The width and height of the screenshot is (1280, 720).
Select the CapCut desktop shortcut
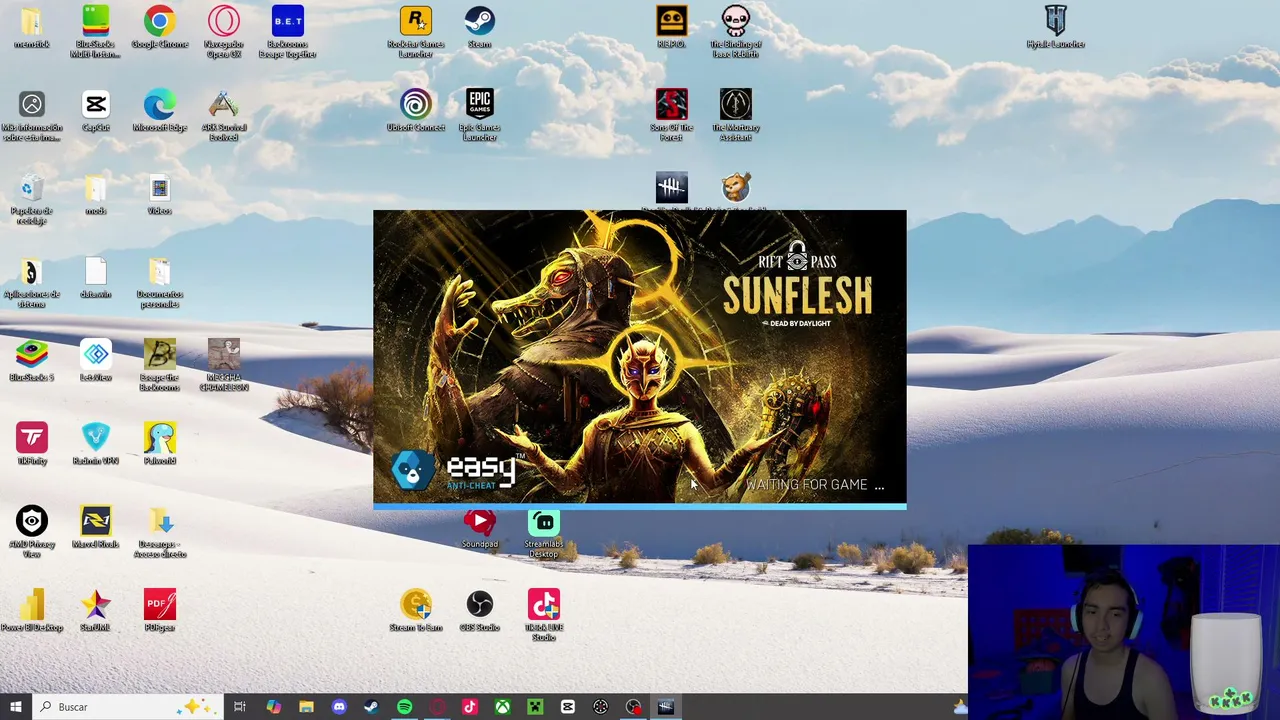(x=96, y=111)
